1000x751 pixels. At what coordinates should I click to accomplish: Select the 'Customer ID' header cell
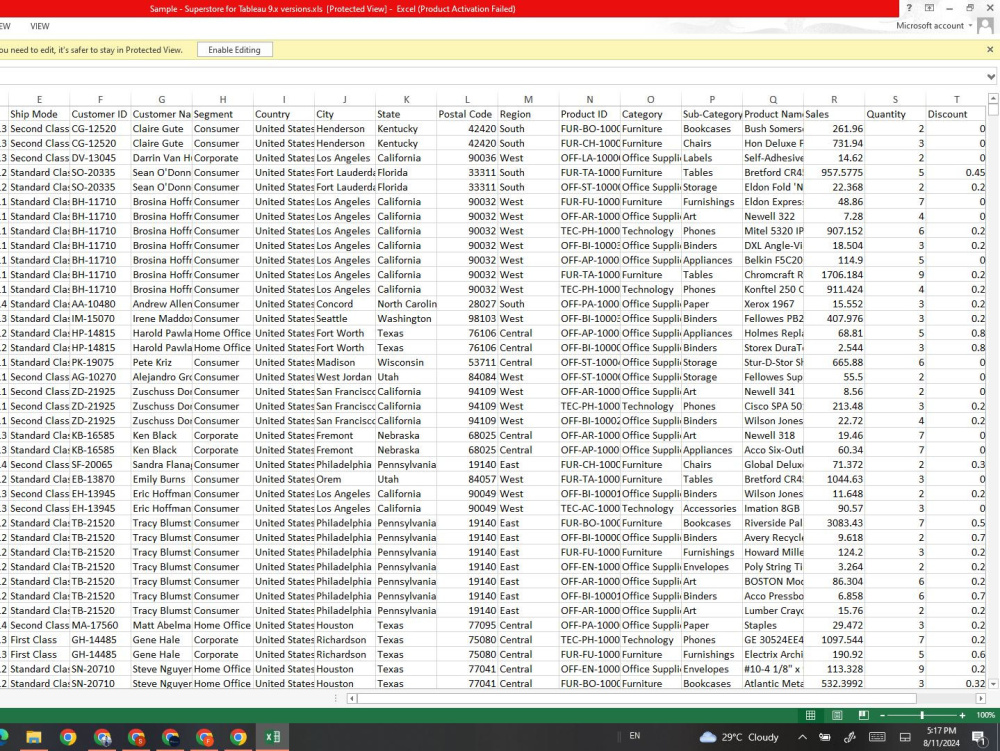click(x=100, y=114)
